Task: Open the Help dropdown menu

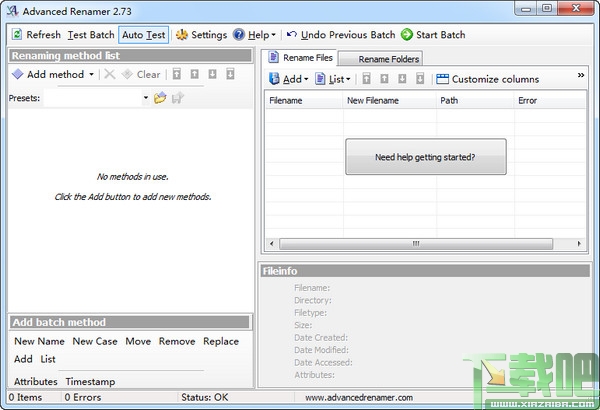Action: pyautogui.click(x=254, y=35)
